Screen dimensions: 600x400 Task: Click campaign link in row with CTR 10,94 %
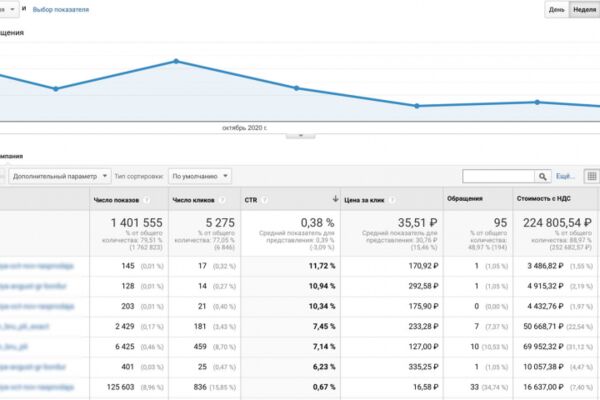click(33, 286)
